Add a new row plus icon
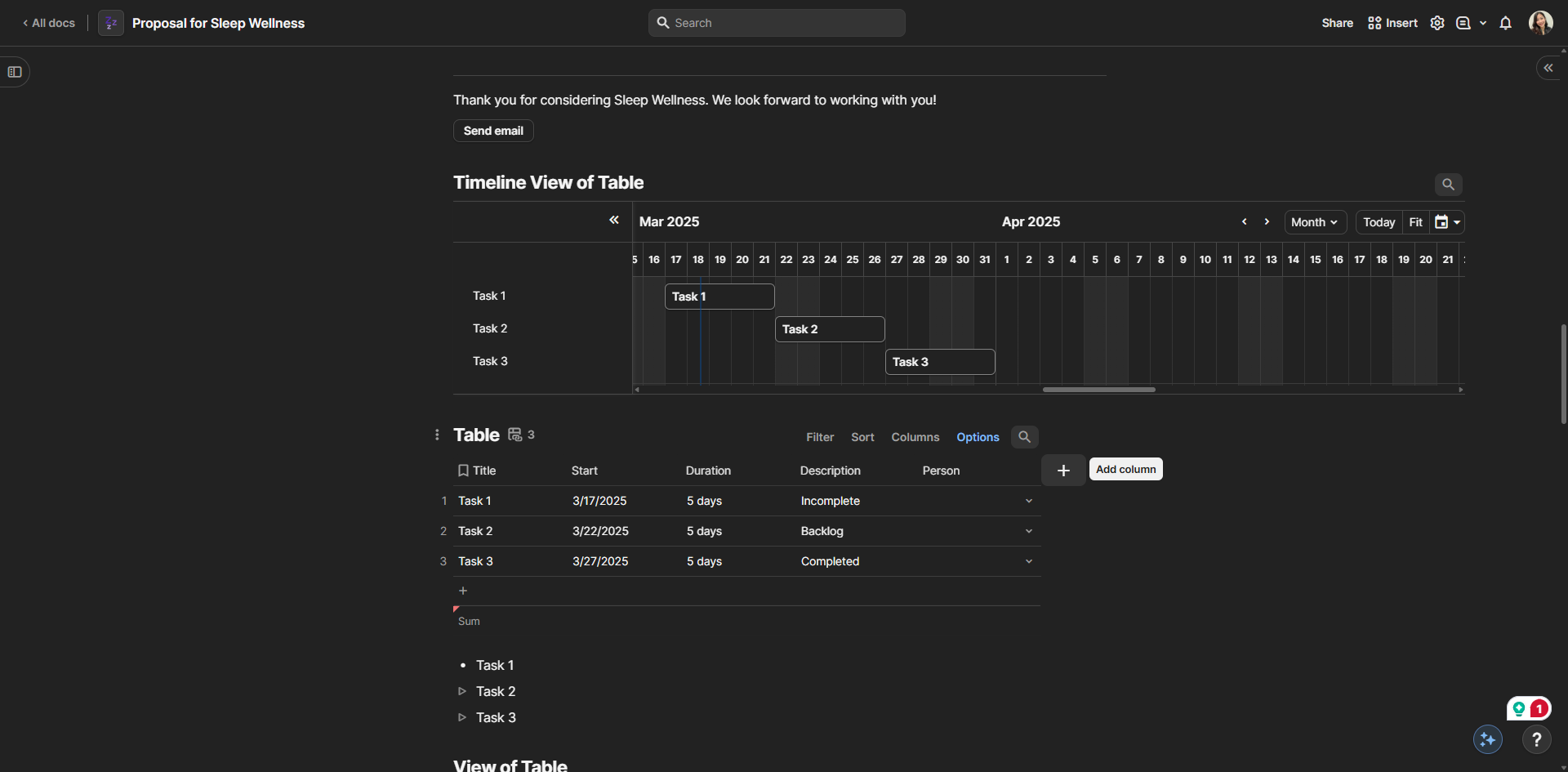 pos(463,591)
